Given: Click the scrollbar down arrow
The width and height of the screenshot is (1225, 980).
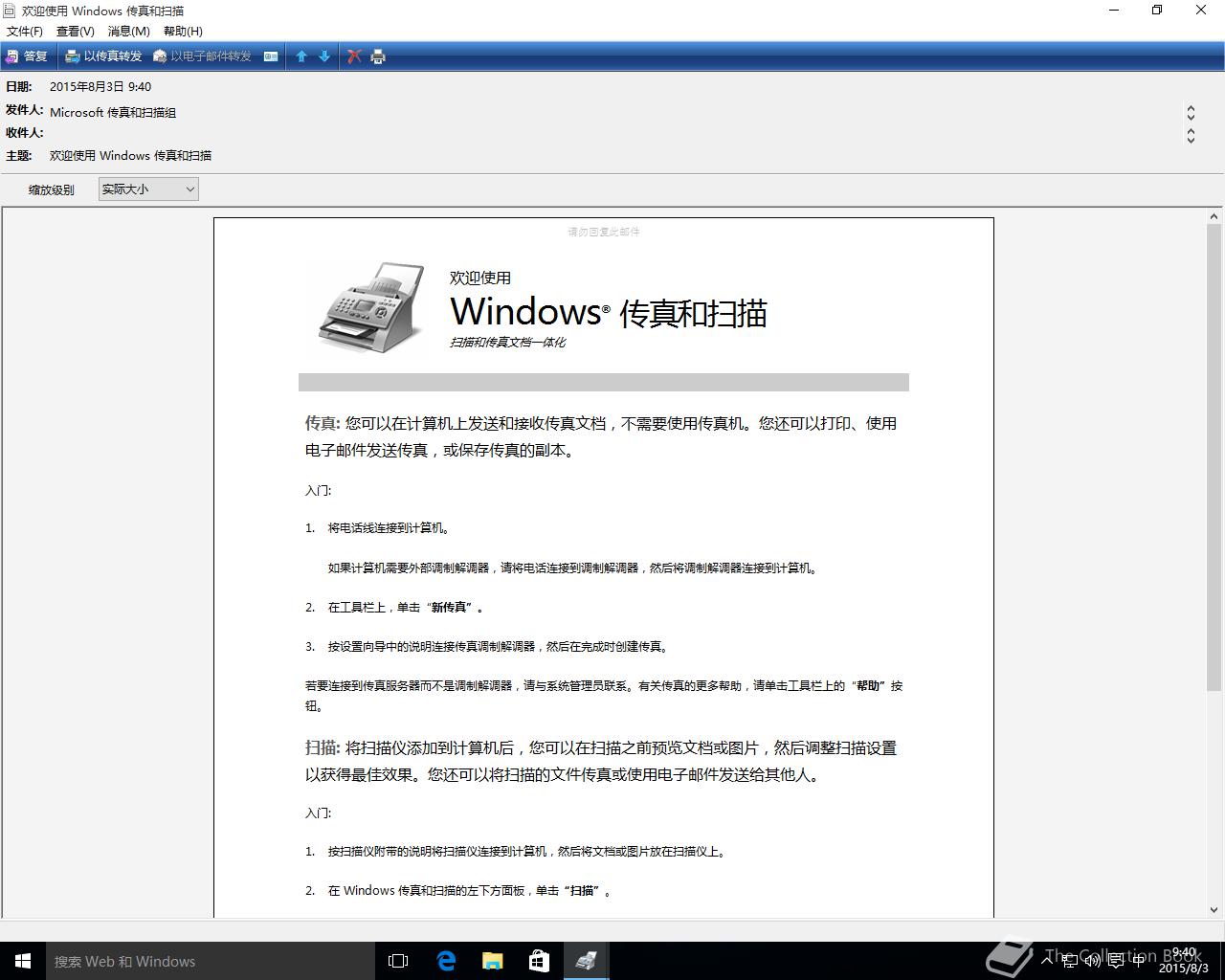Looking at the screenshot, I should [x=1214, y=910].
